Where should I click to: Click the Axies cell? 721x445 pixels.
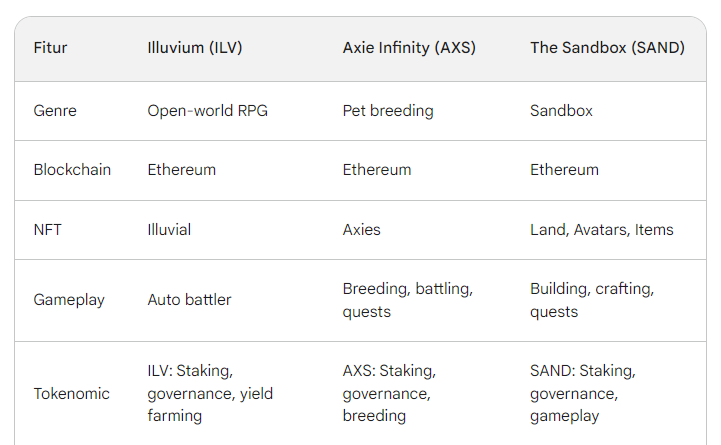(x=361, y=230)
